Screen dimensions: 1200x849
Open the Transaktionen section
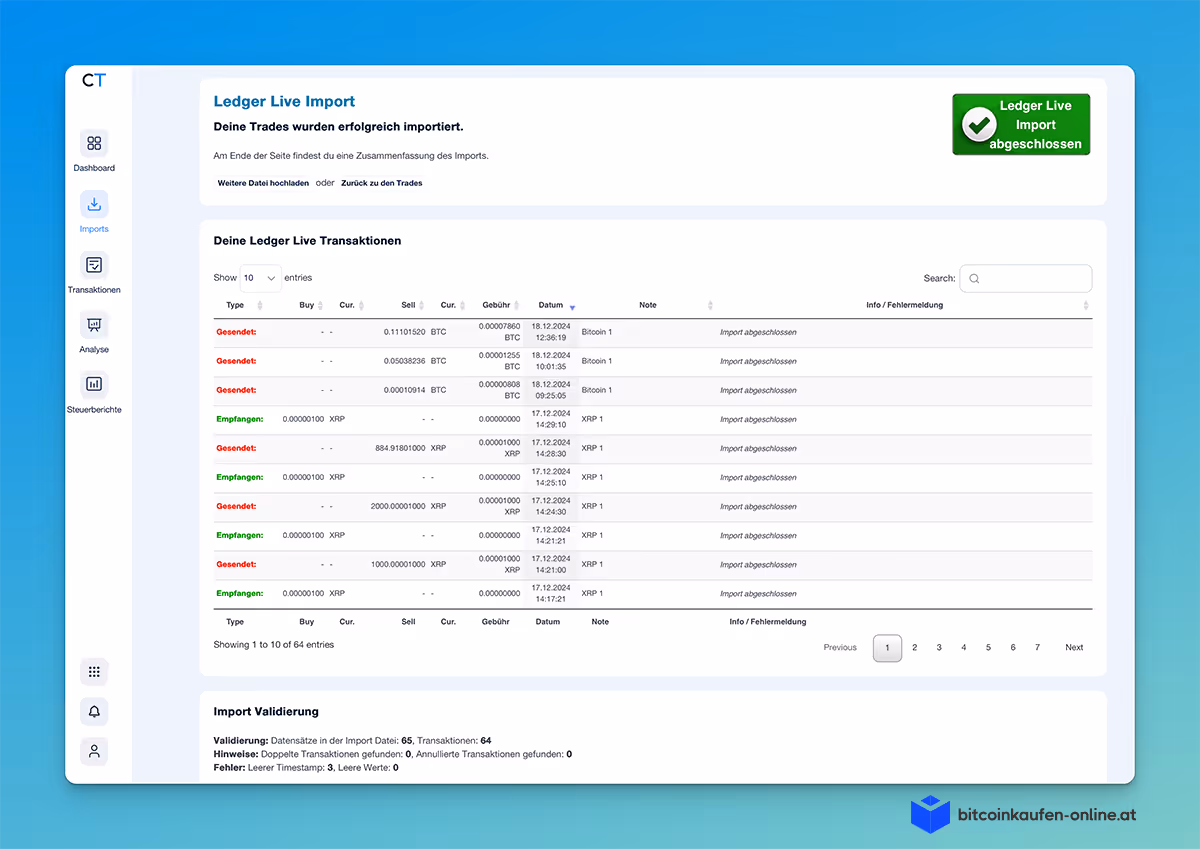pos(94,266)
